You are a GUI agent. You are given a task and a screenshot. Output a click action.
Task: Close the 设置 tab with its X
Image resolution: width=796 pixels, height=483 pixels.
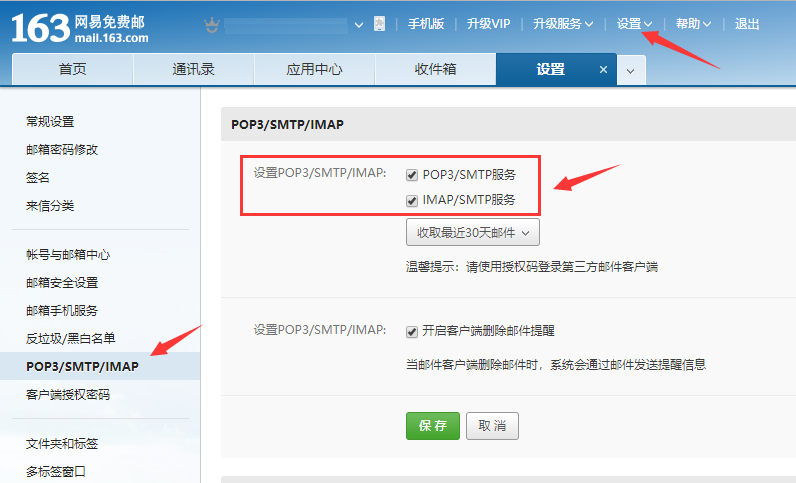point(603,70)
